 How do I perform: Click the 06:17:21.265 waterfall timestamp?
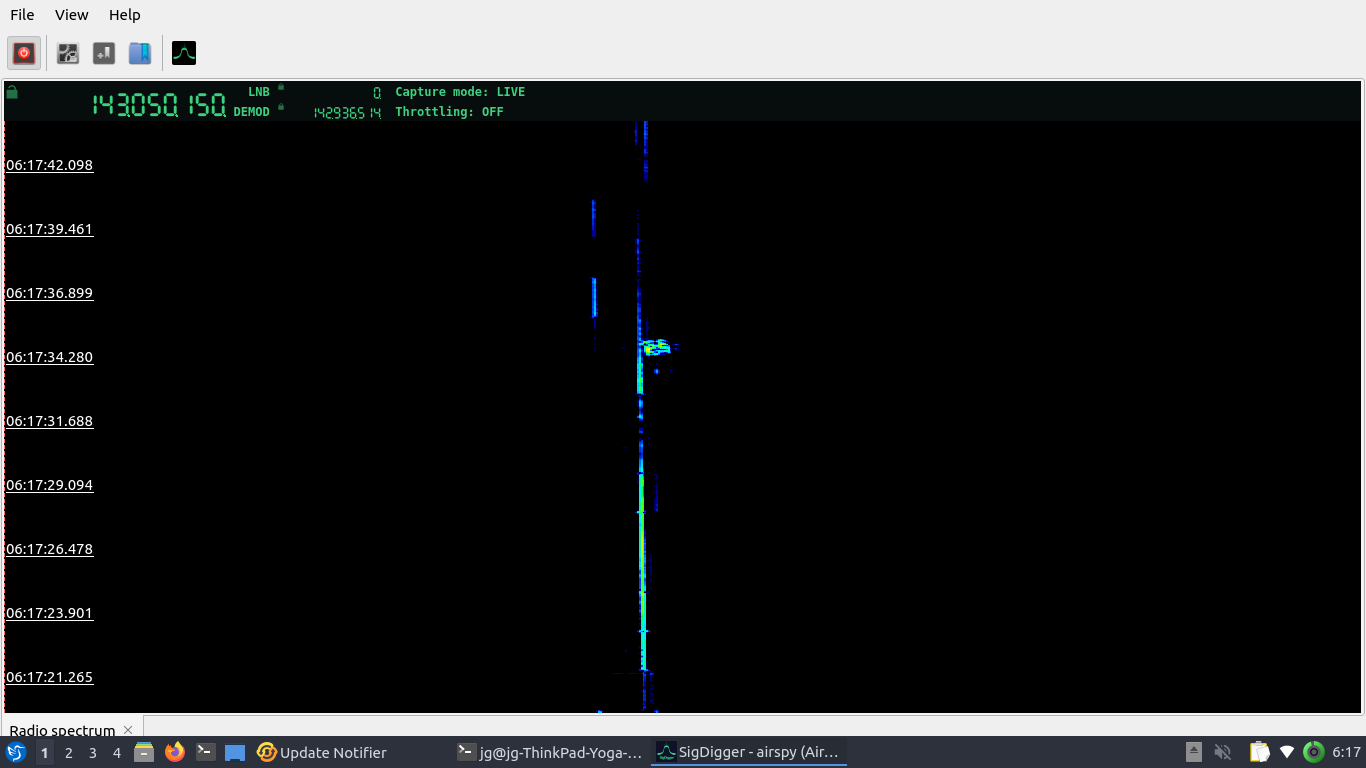tap(49, 677)
